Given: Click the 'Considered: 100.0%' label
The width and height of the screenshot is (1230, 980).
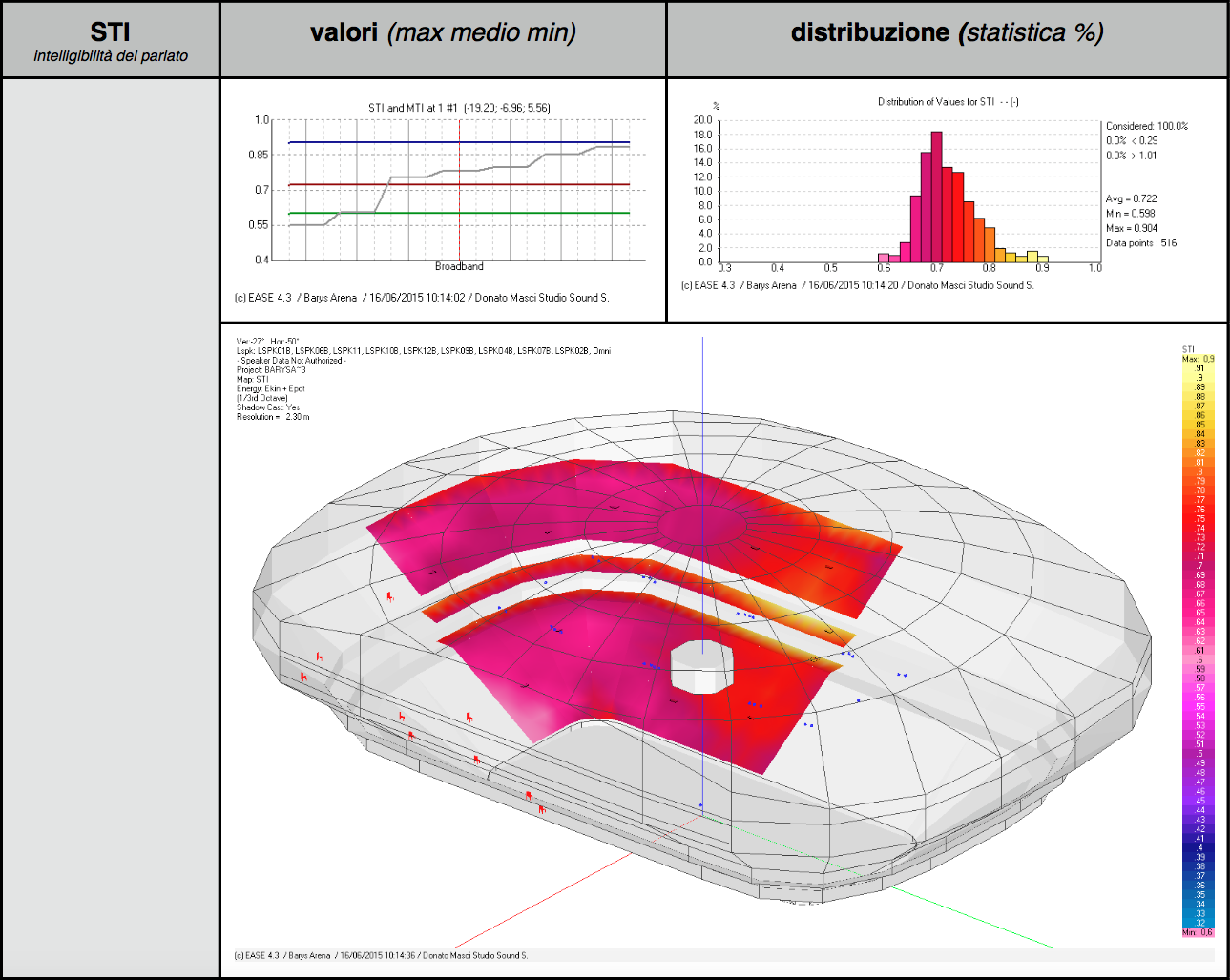Looking at the screenshot, I should pyautogui.click(x=1147, y=126).
